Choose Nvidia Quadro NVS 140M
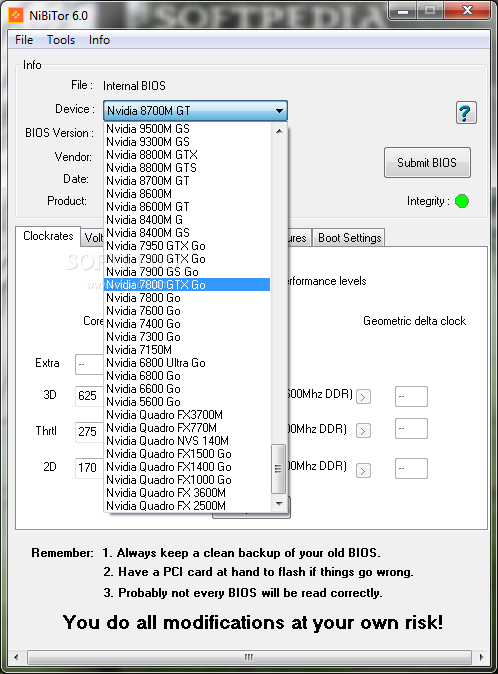This screenshot has width=498, height=674. coord(187,441)
